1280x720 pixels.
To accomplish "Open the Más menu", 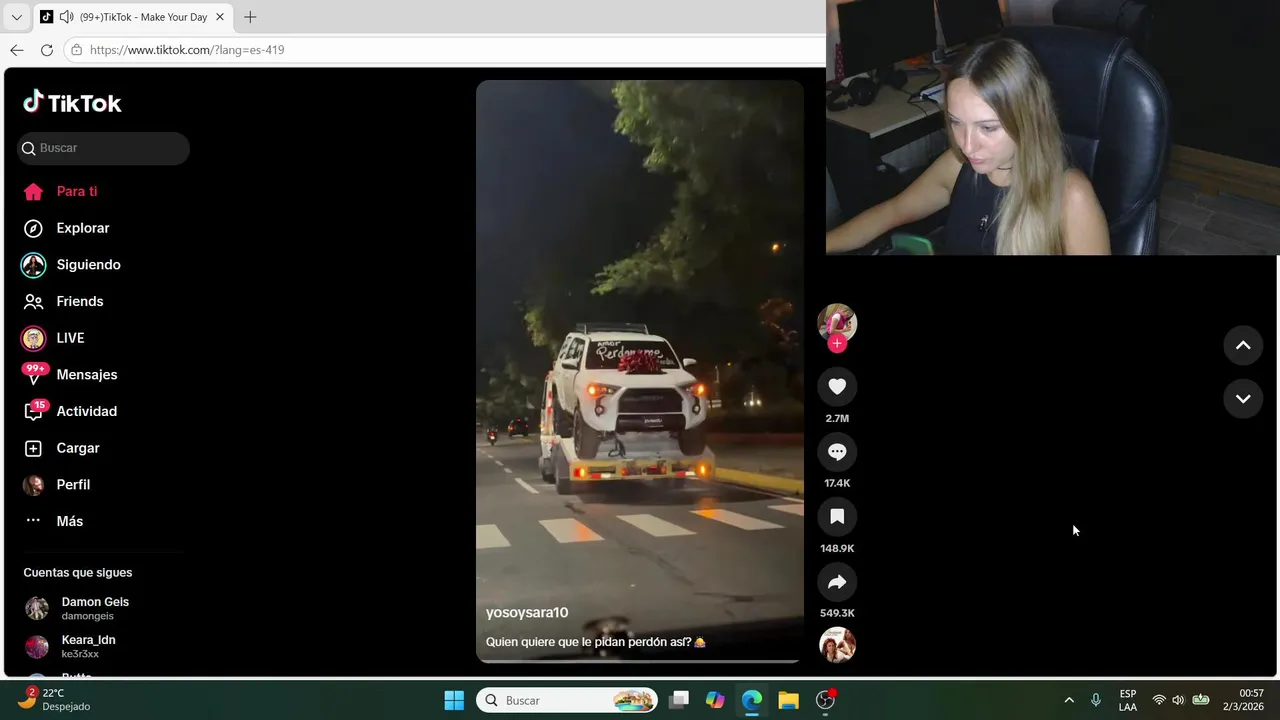I will coord(70,521).
